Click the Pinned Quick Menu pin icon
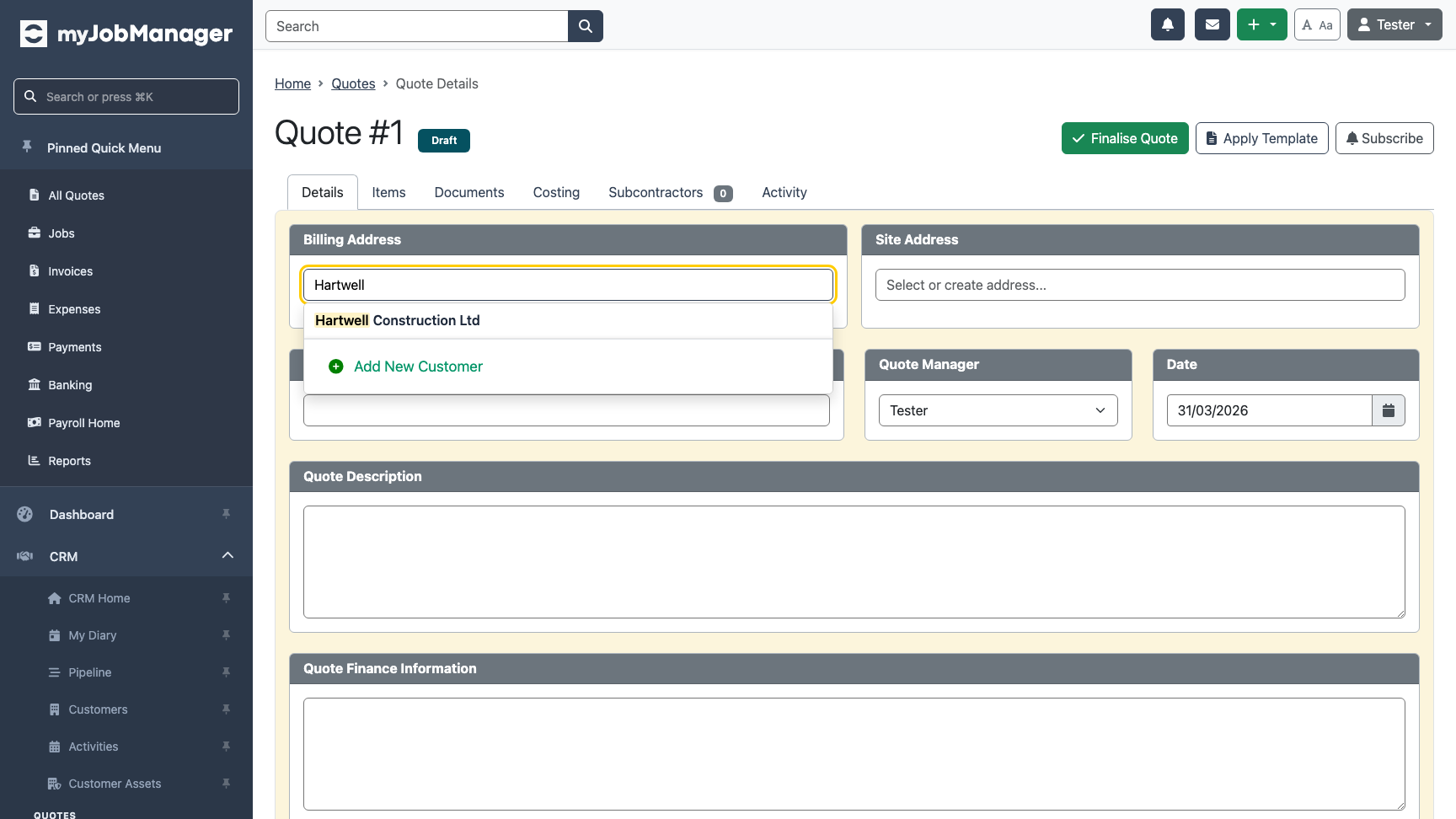This screenshot has height=819, width=1456. [x=27, y=147]
